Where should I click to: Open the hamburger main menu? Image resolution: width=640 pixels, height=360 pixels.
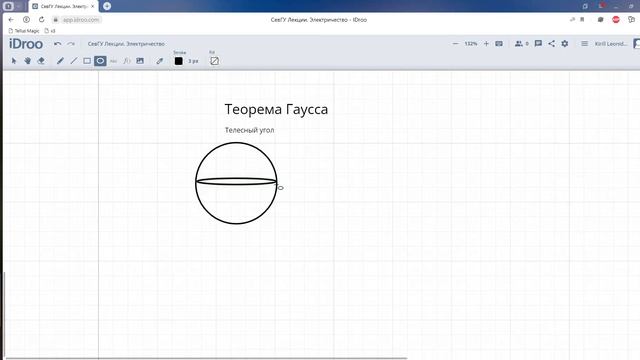point(584,44)
